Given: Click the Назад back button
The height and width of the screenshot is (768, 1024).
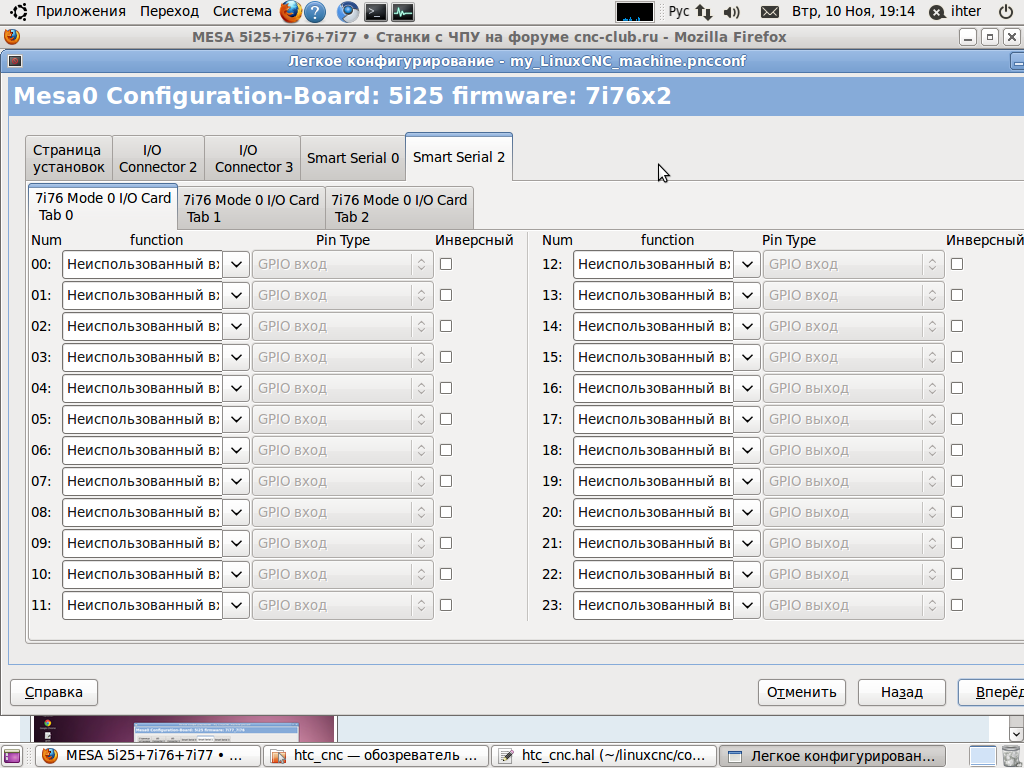Looking at the screenshot, I should (x=901, y=692).
